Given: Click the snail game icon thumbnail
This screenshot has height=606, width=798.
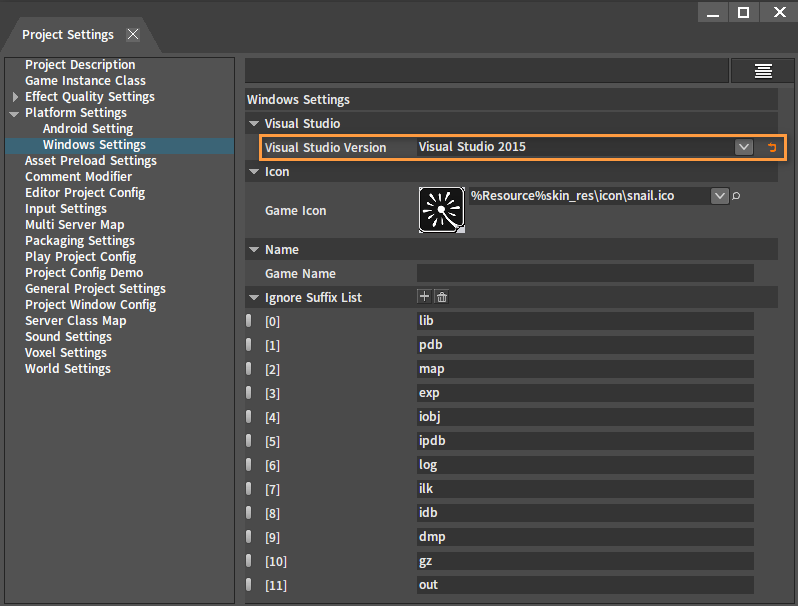Looking at the screenshot, I should pyautogui.click(x=441, y=210).
